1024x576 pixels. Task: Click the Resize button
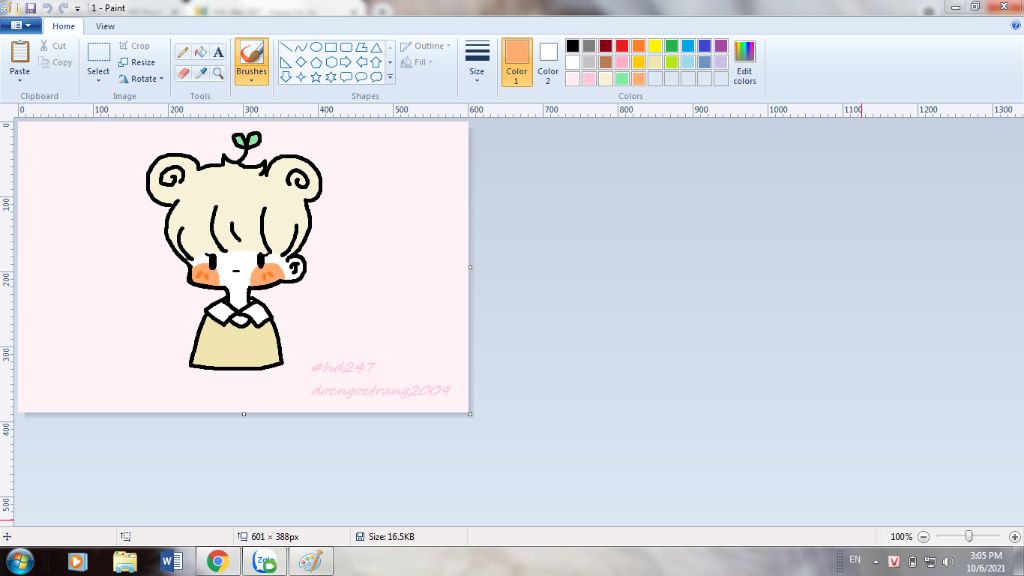tap(137, 62)
